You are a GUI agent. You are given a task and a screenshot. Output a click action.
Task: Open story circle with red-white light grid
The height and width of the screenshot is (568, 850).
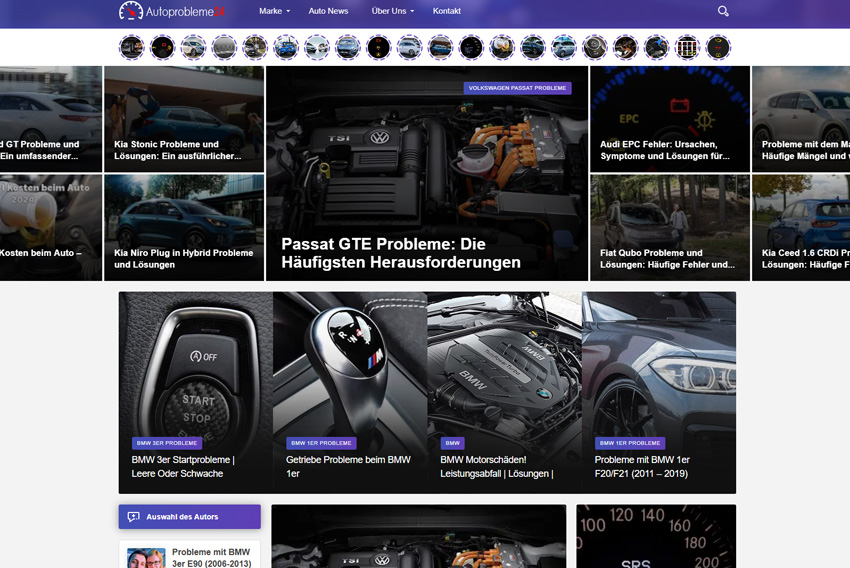[x=687, y=48]
